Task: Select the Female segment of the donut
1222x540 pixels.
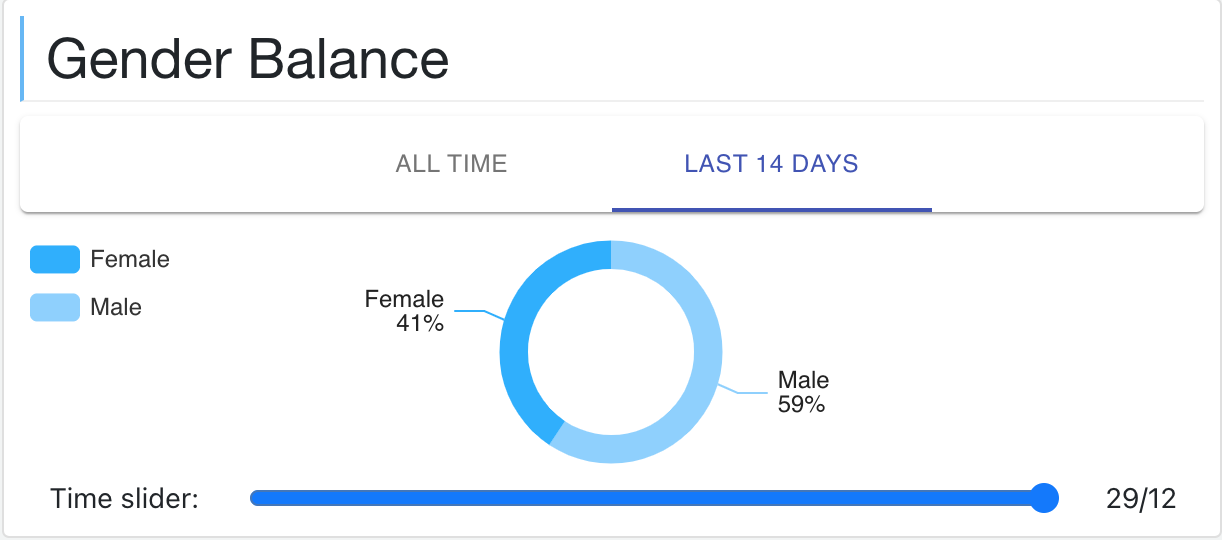Action: 515,340
